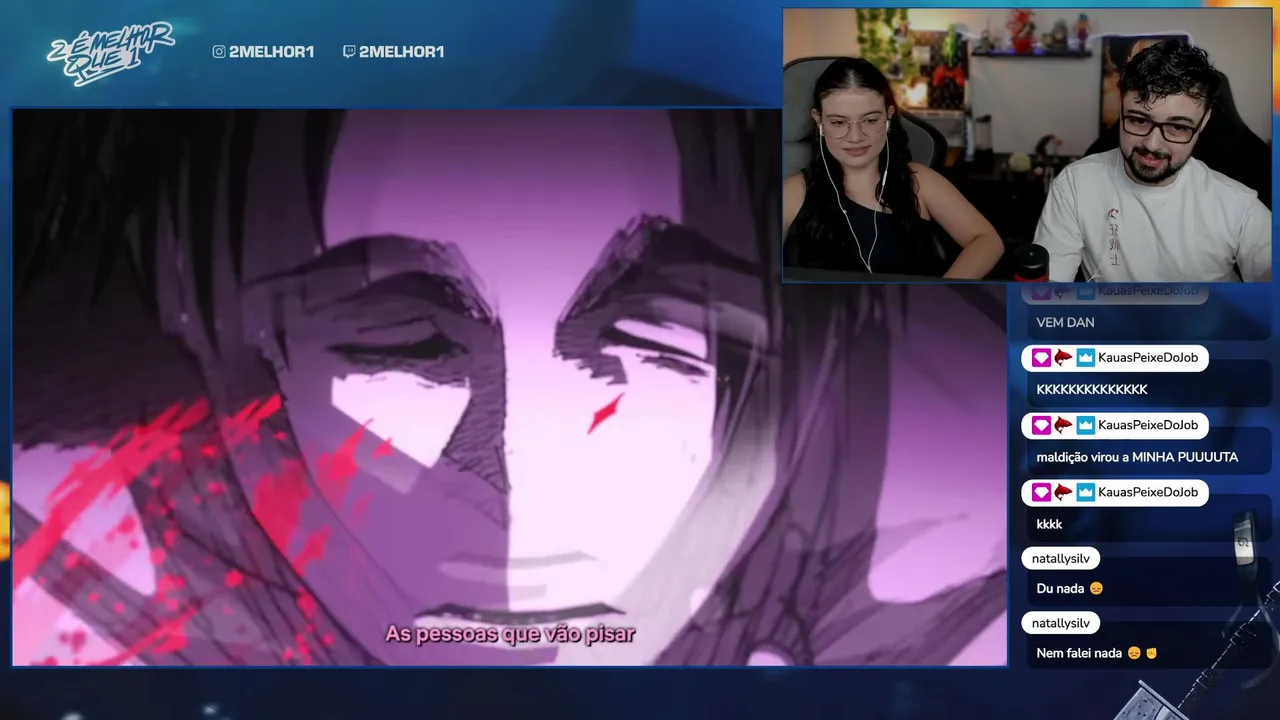Click the pink heart badge above 'maldição virou' message
Image resolution: width=1280 pixels, height=720 pixels.
click(x=1042, y=425)
